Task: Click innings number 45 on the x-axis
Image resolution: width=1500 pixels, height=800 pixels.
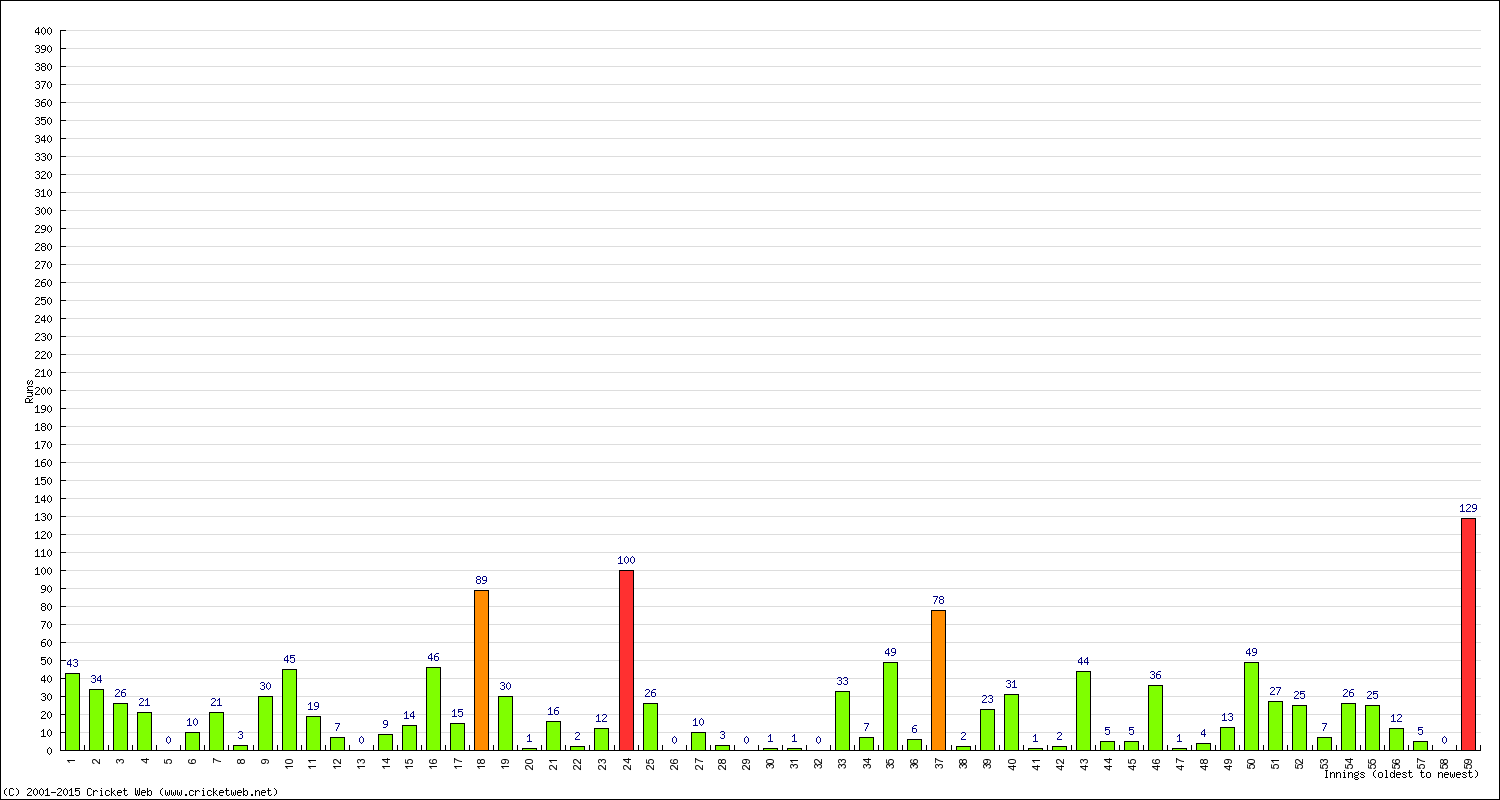Action: click(1131, 762)
